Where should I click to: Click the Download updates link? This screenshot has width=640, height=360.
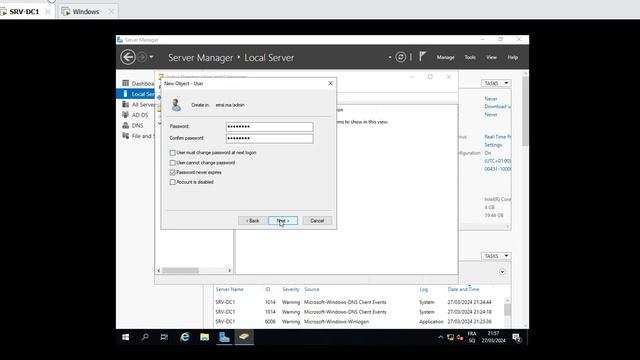pos(498,107)
